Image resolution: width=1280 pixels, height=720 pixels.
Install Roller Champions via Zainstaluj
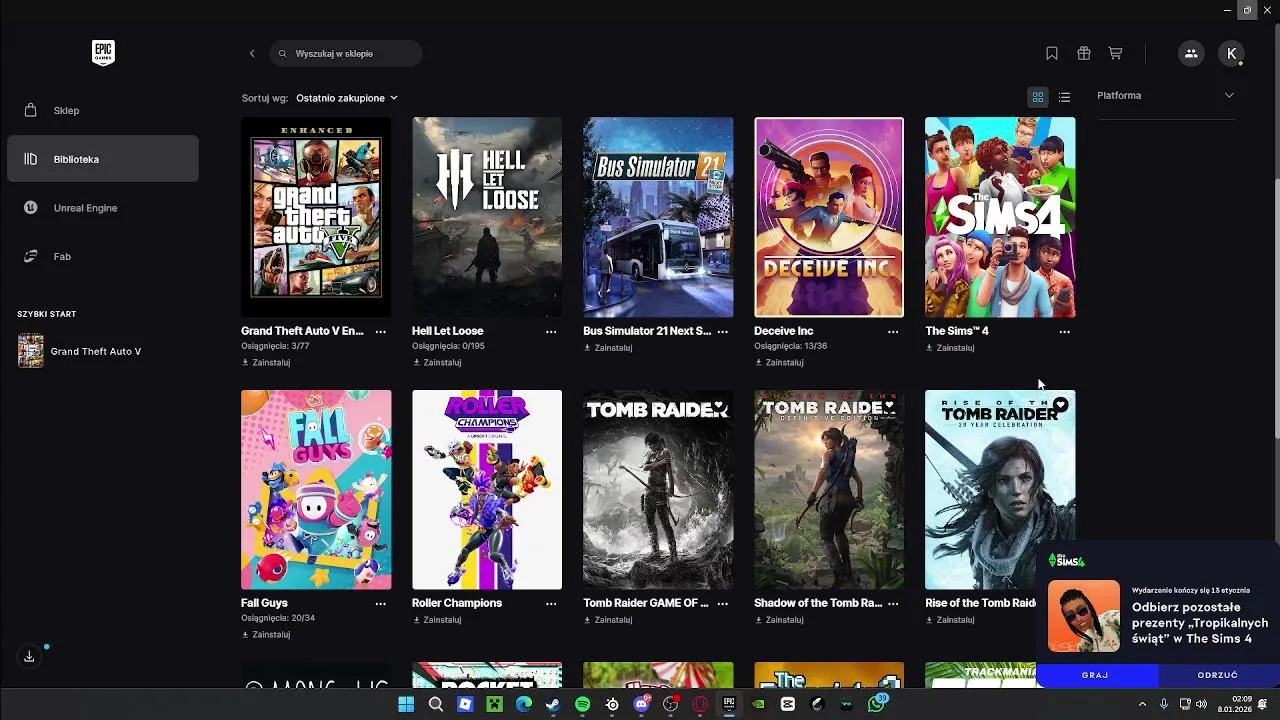(x=436, y=620)
